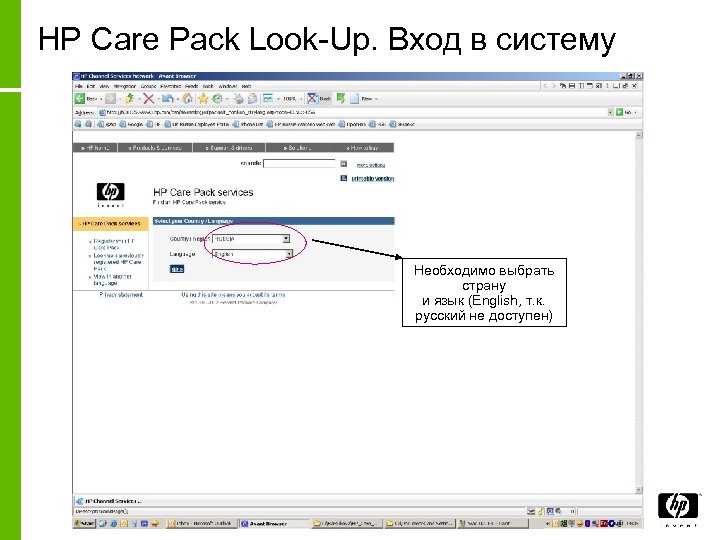The image size is (720, 540).
Task: Click the printable version link
Action: click(x=372, y=179)
